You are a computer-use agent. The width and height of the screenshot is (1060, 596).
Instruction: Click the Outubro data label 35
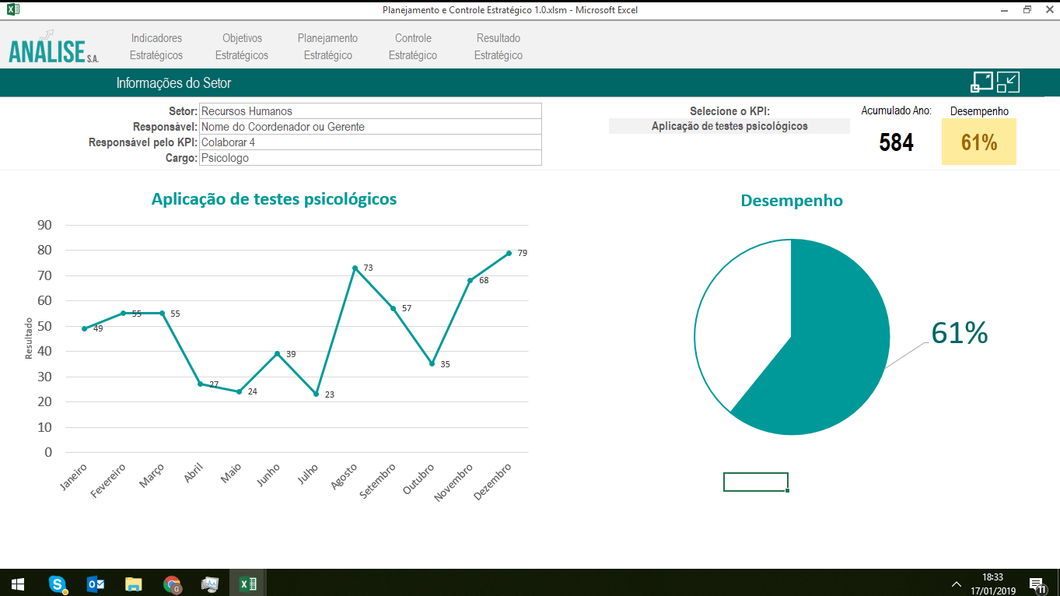pos(445,364)
